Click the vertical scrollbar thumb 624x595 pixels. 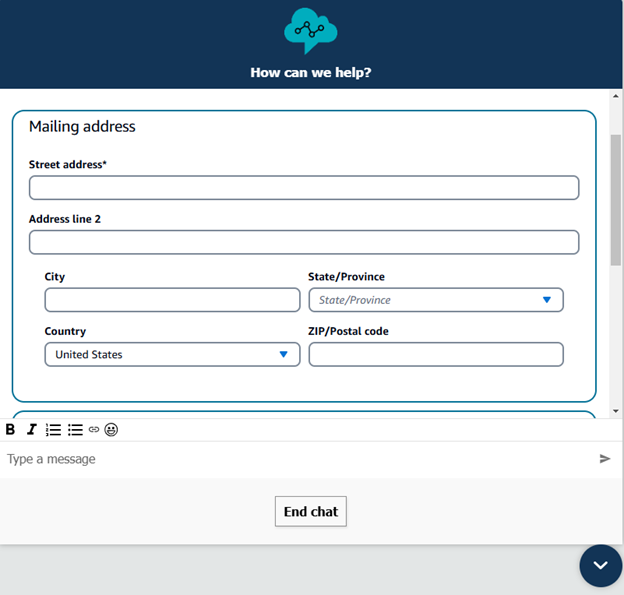point(616,200)
